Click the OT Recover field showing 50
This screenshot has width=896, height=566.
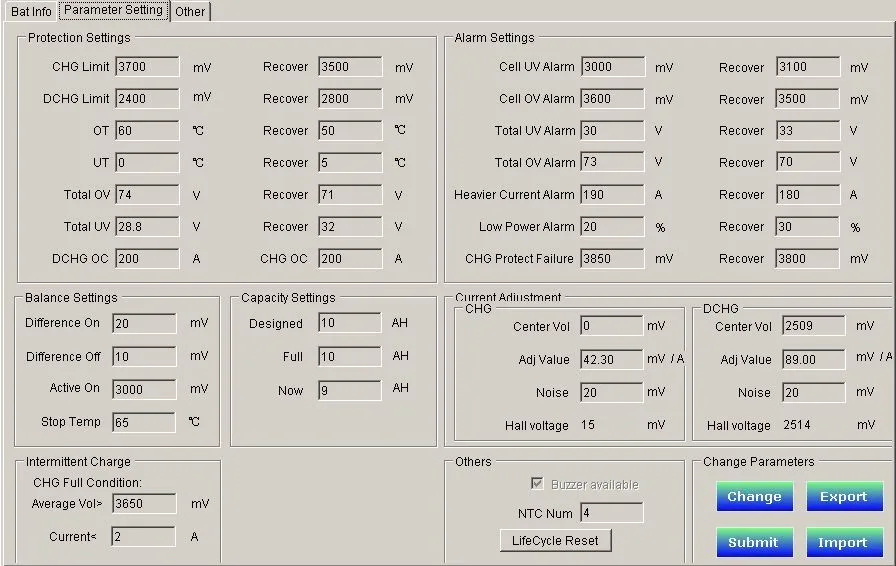[x=350, y=130]
